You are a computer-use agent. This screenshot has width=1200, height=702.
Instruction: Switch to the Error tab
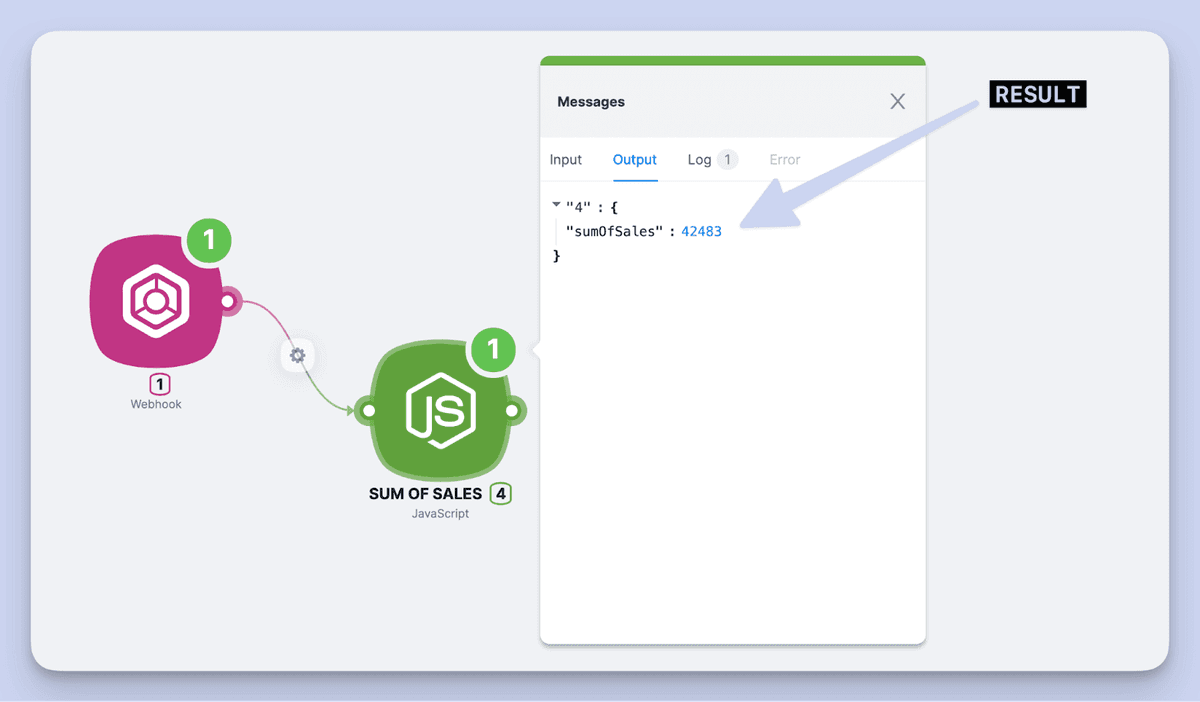785,160
